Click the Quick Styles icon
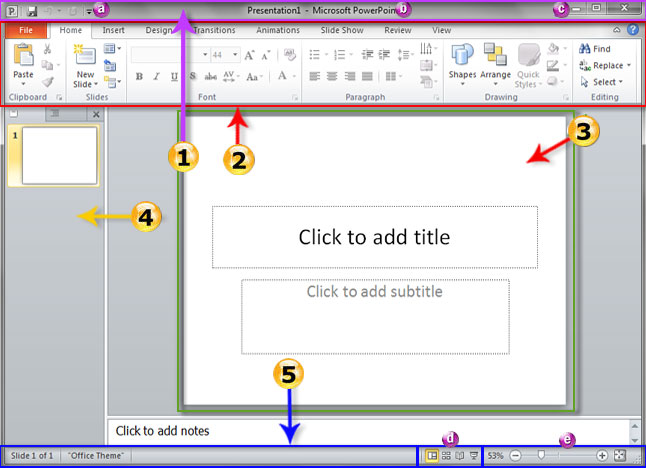Viewport: 646px width, 468px height. [x=529, y=55]
